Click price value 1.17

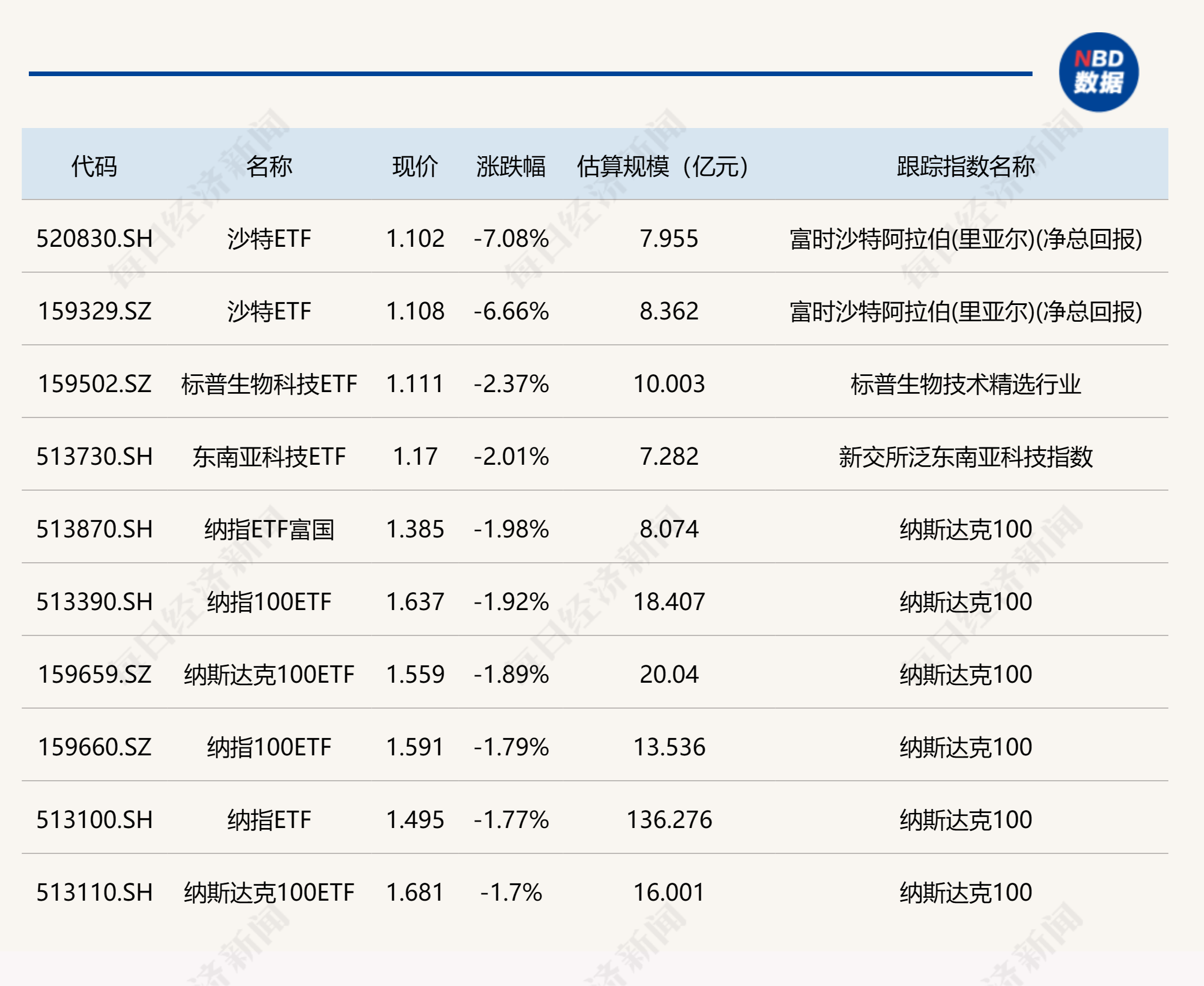click(x=415, y=457)
